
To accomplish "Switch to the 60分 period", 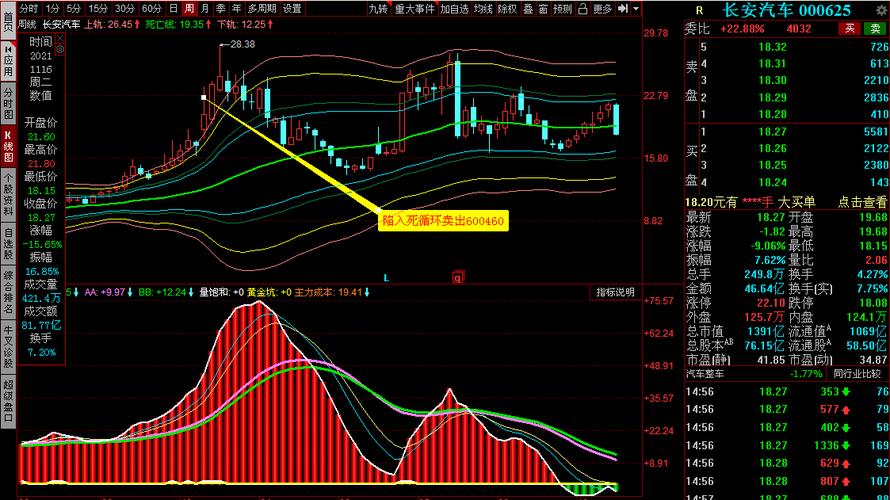I will point(151,9).
